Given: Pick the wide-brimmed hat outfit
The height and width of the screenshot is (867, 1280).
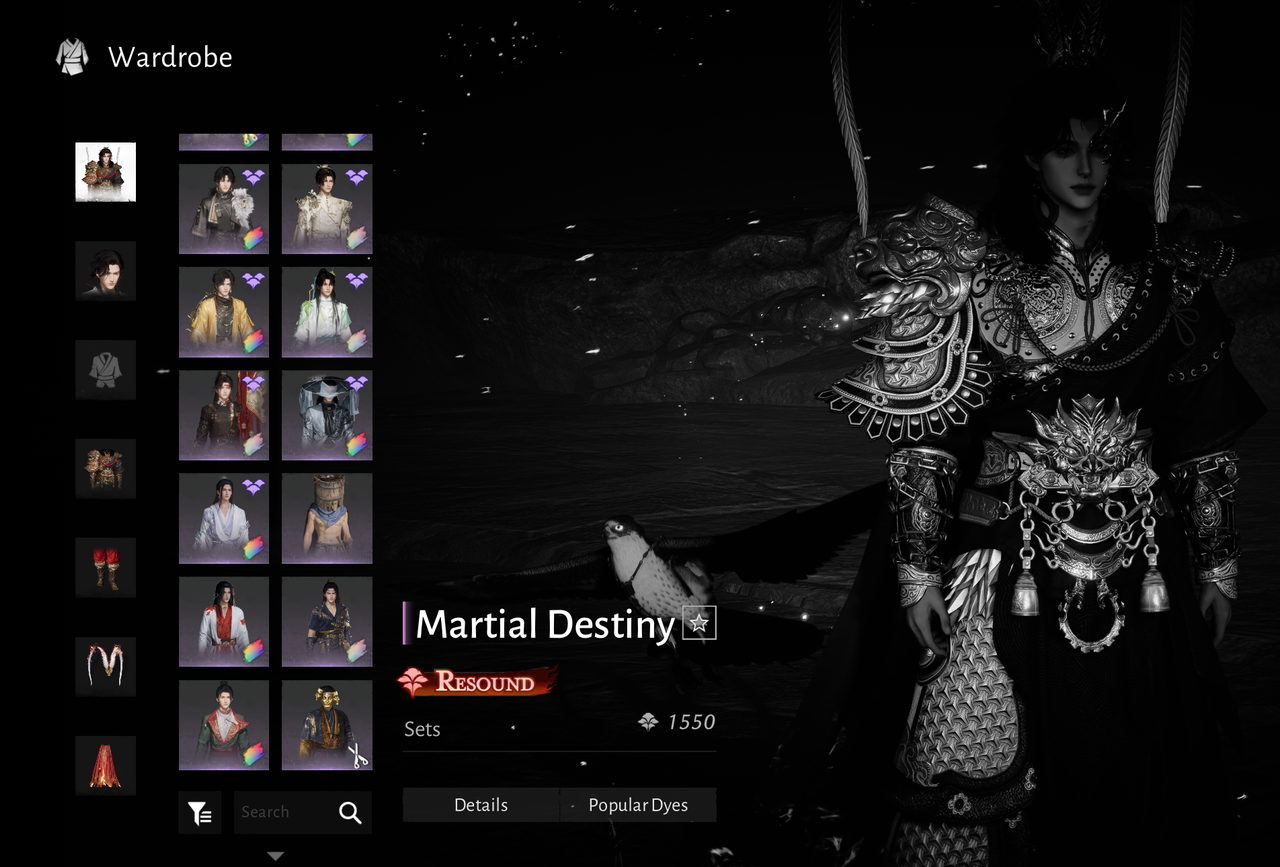Looking at the screenshot, I should [x=327, y=416].
